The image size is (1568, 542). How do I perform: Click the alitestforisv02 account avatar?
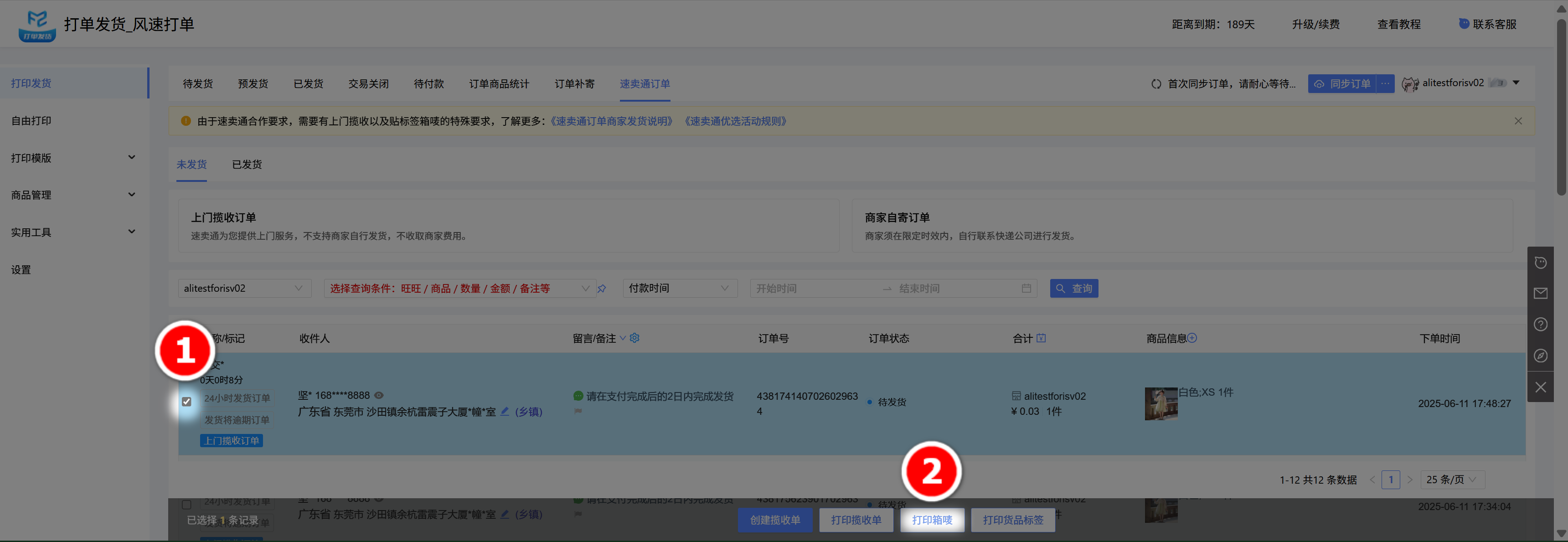1410,84
